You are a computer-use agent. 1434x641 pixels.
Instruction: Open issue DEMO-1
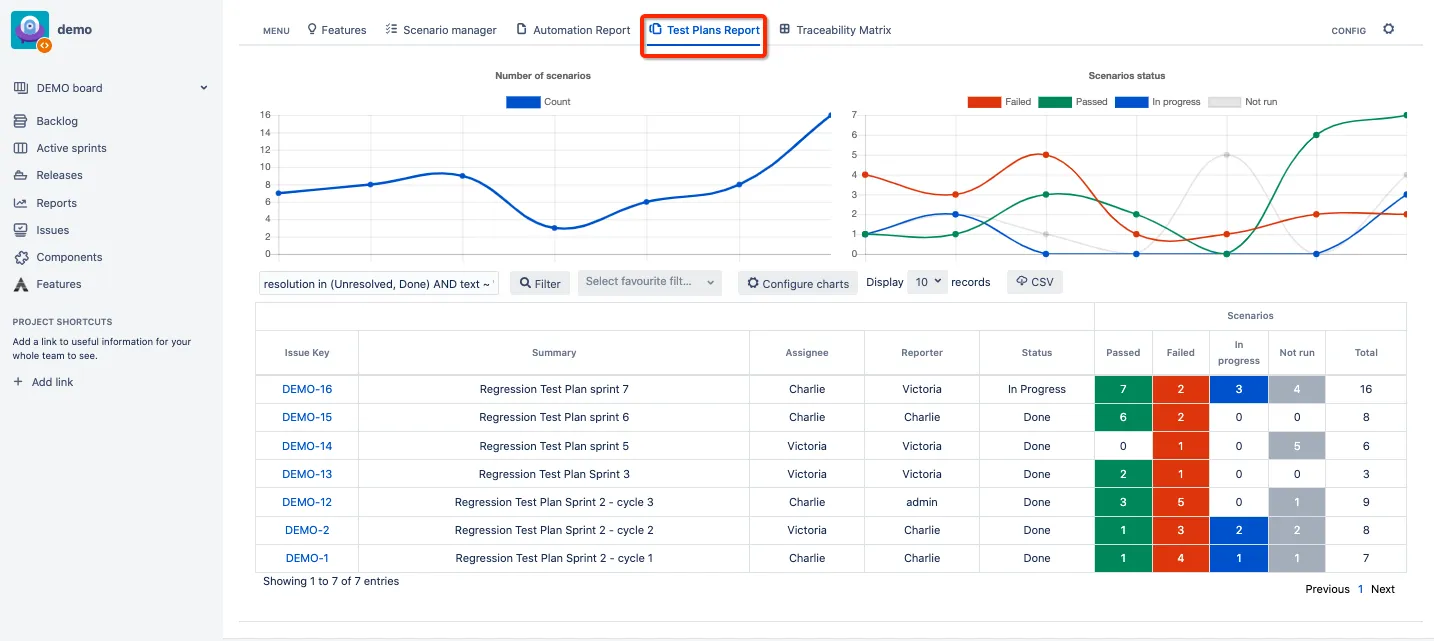click(x=307, y=558)
